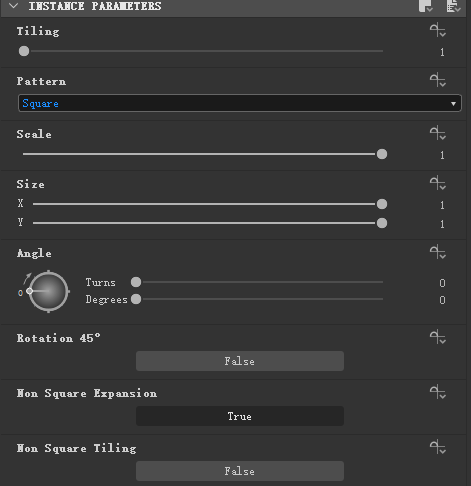The width and height of the screenshot is (471, 486).
Task: Open the Pattern parameter options icon
Action: coord(438,80)
